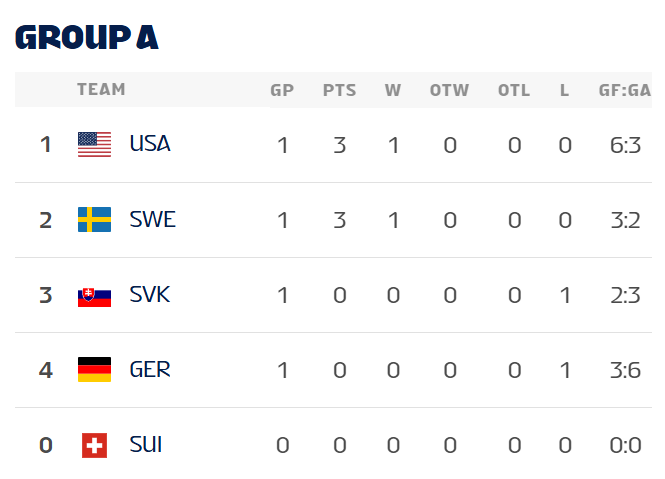Click the GROUP A heading
665x479 pixels.
click(x=87, y=38)
